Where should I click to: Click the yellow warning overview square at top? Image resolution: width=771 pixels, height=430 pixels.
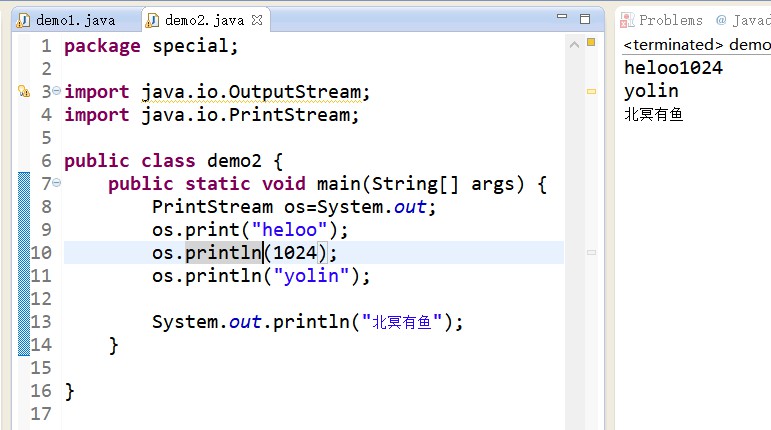tap(591, 42)
